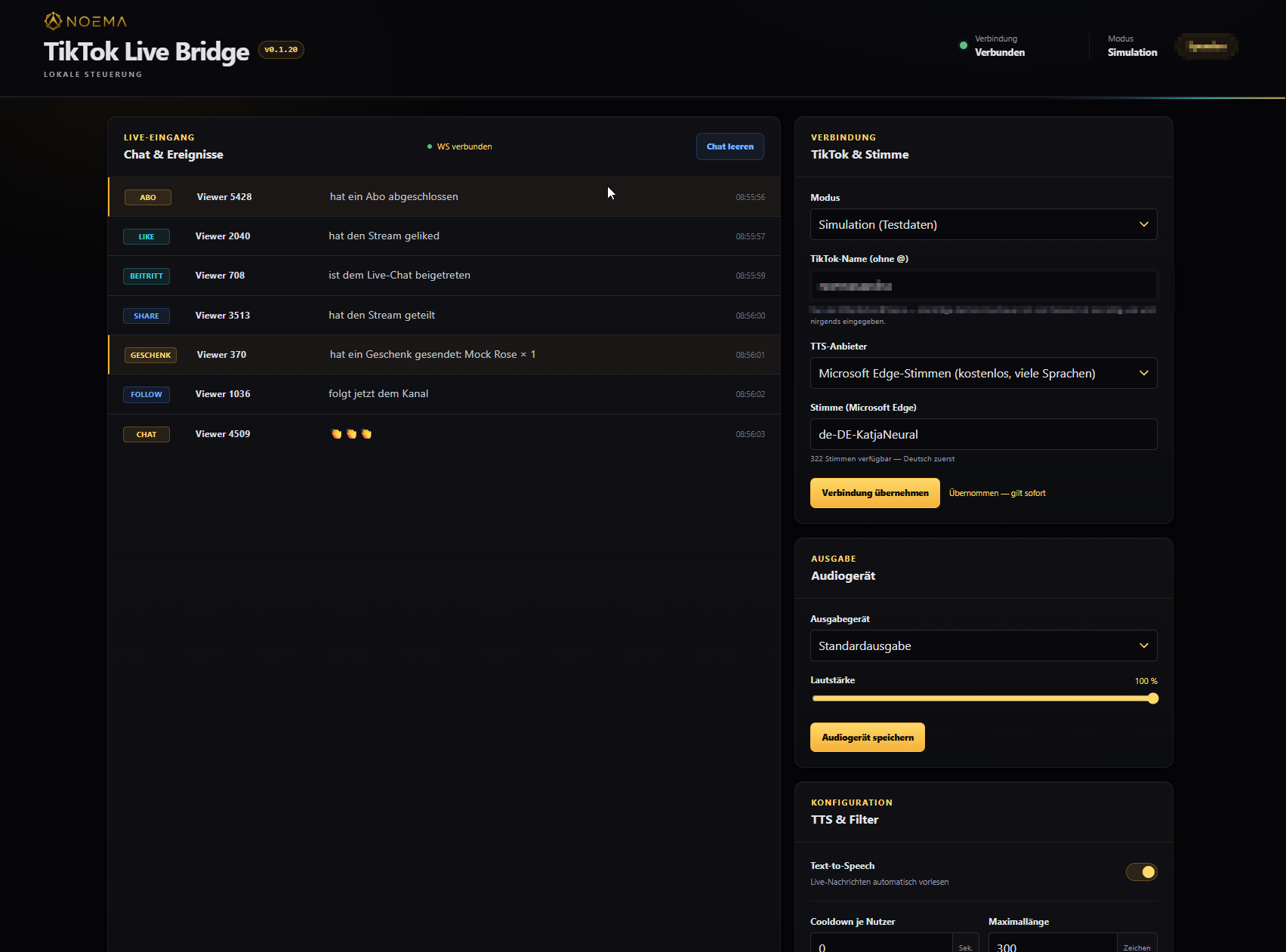Viewport: 1286px width, 952px height.
Task: Click the NOEMA logo icon
Action: tap(53, 21)
